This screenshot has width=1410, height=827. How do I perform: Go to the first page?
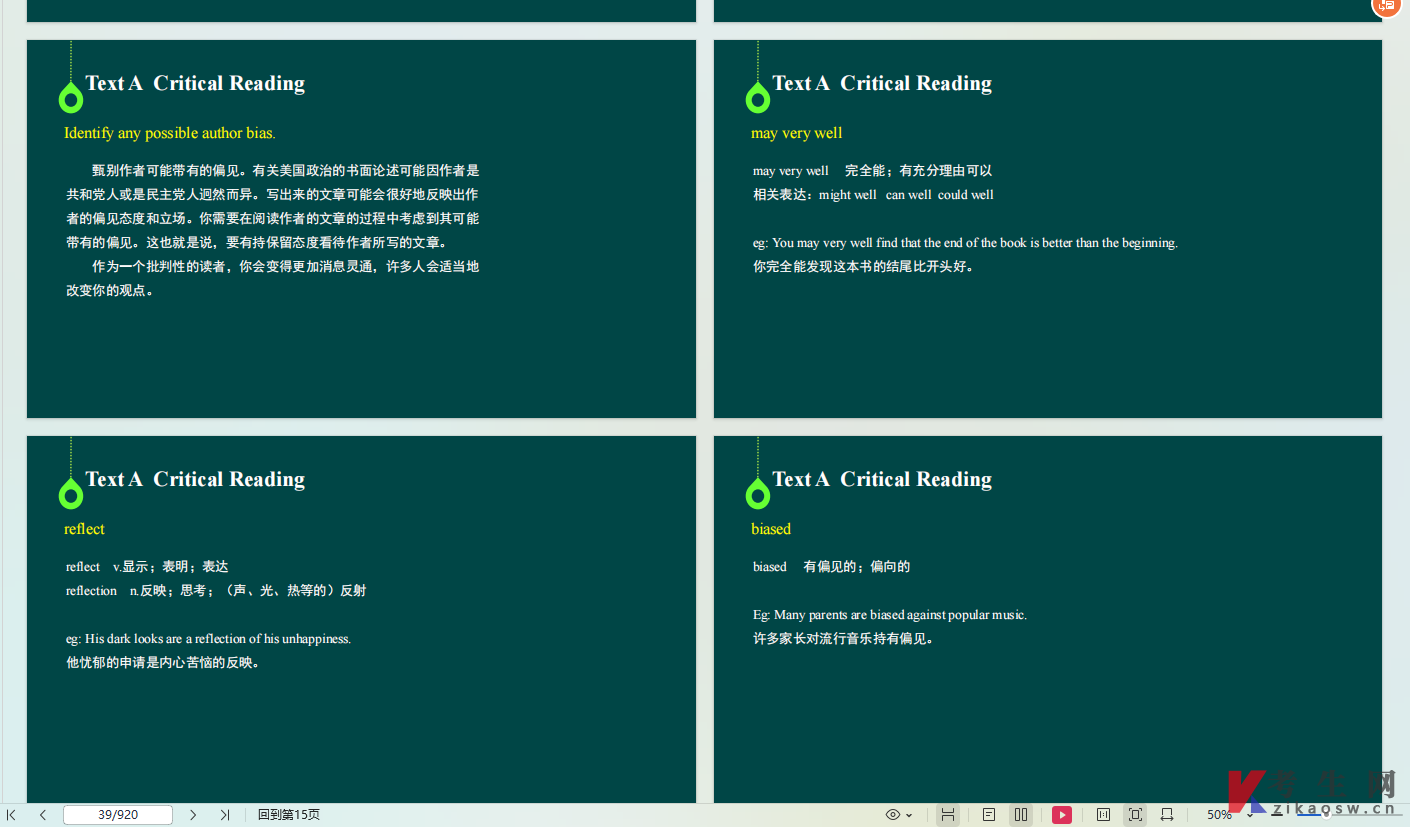tap(11, 815)
